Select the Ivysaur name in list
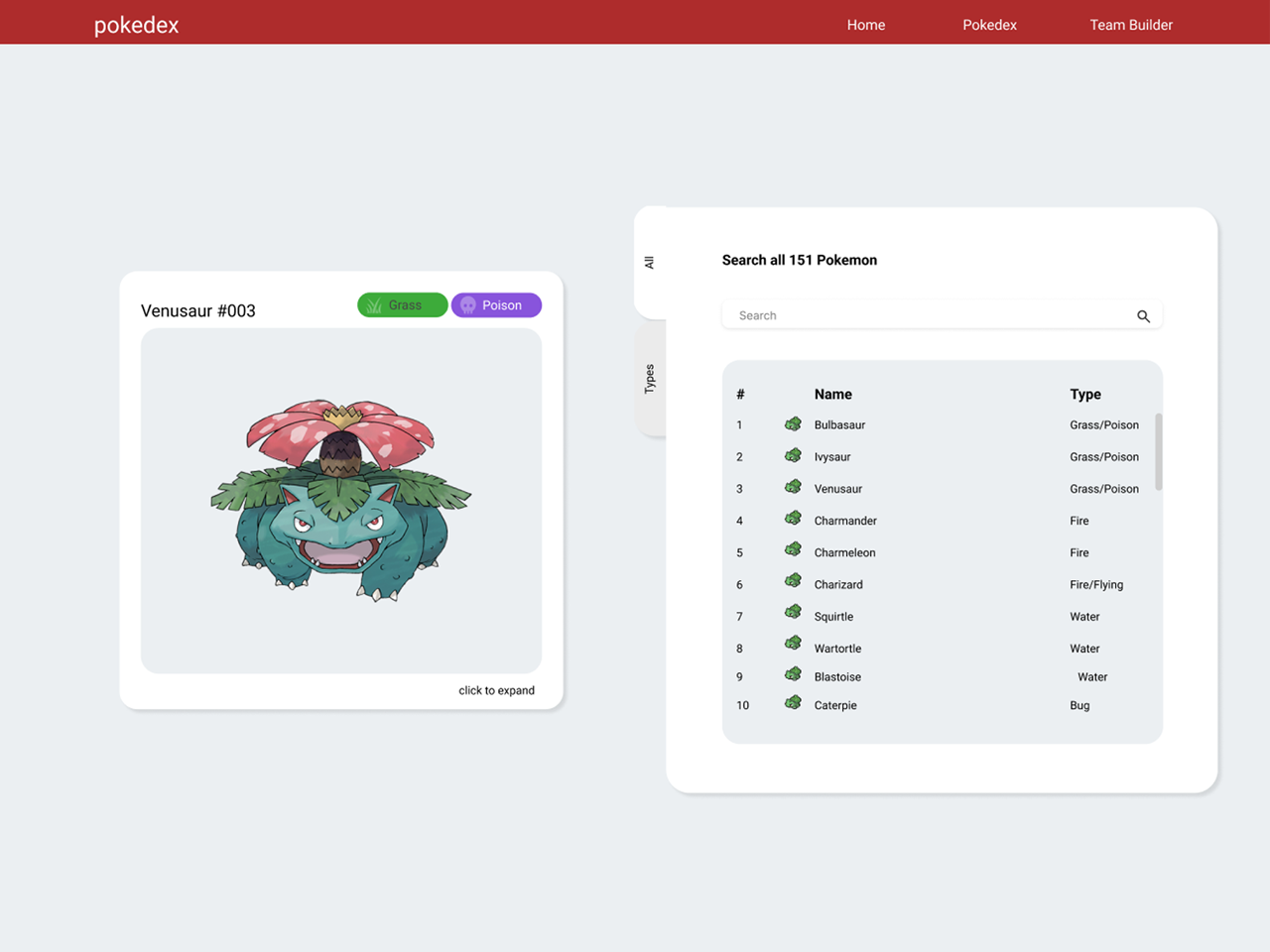 pos(832,456)
